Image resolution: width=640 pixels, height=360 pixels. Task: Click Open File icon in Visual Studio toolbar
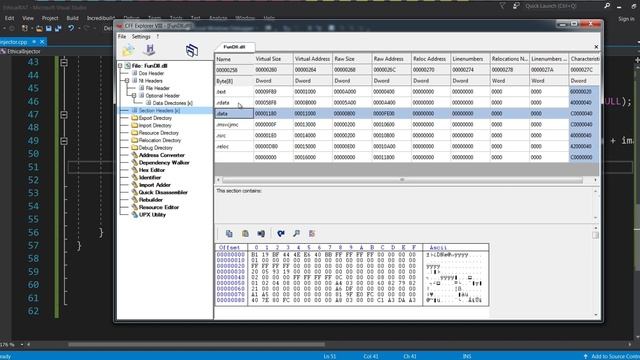pyautogui.click(x=39, y=29)
